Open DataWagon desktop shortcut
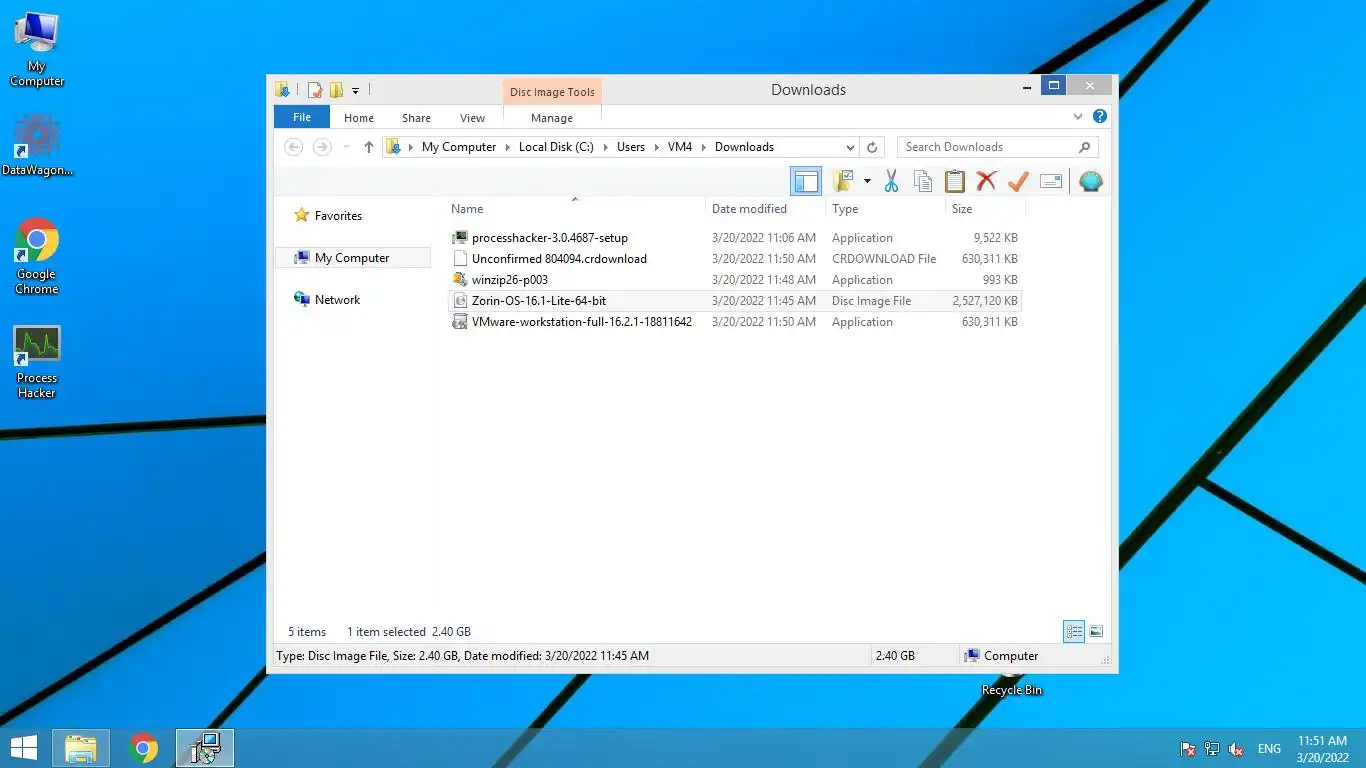This screenshot has width=1366, height=768. coord(37,145)
